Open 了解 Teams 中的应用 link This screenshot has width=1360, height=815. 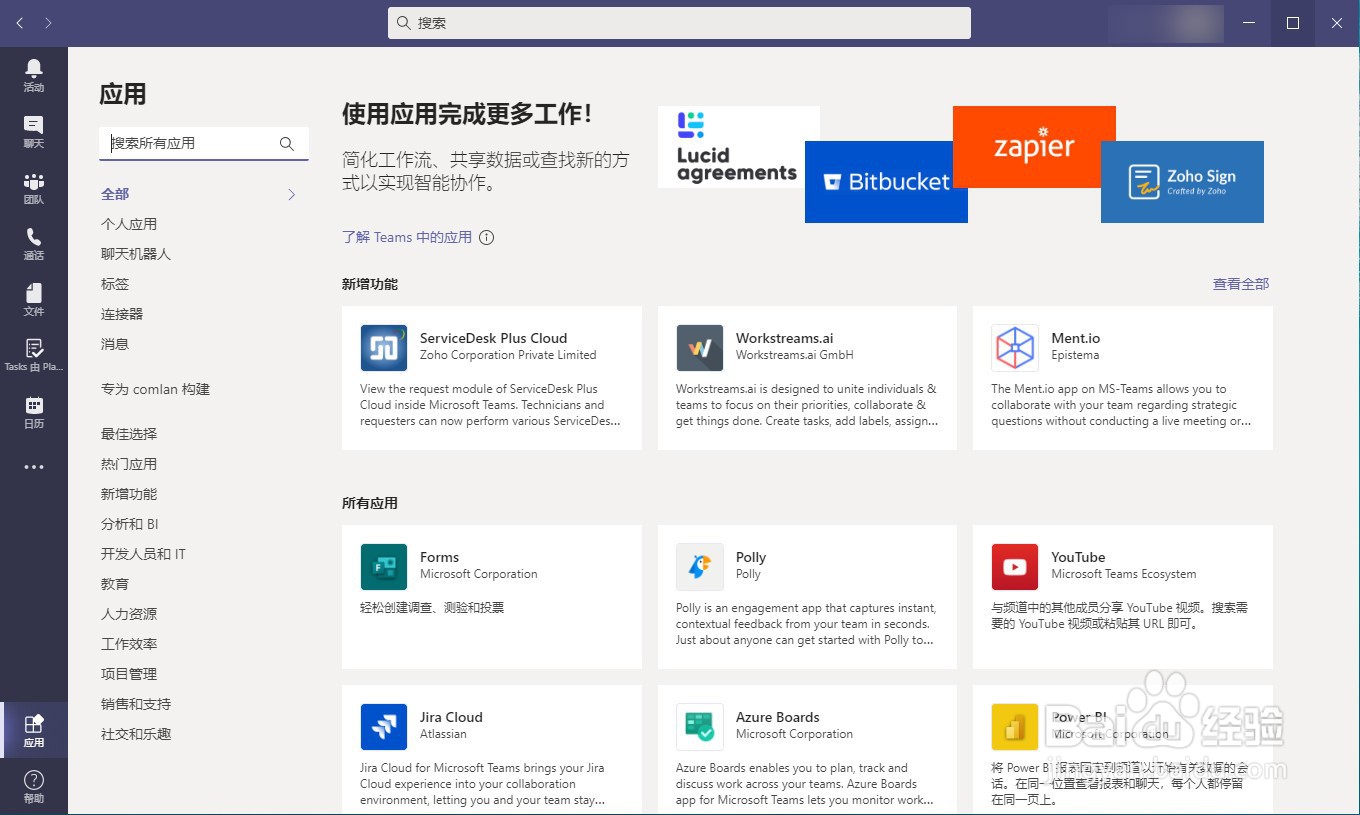407,237
